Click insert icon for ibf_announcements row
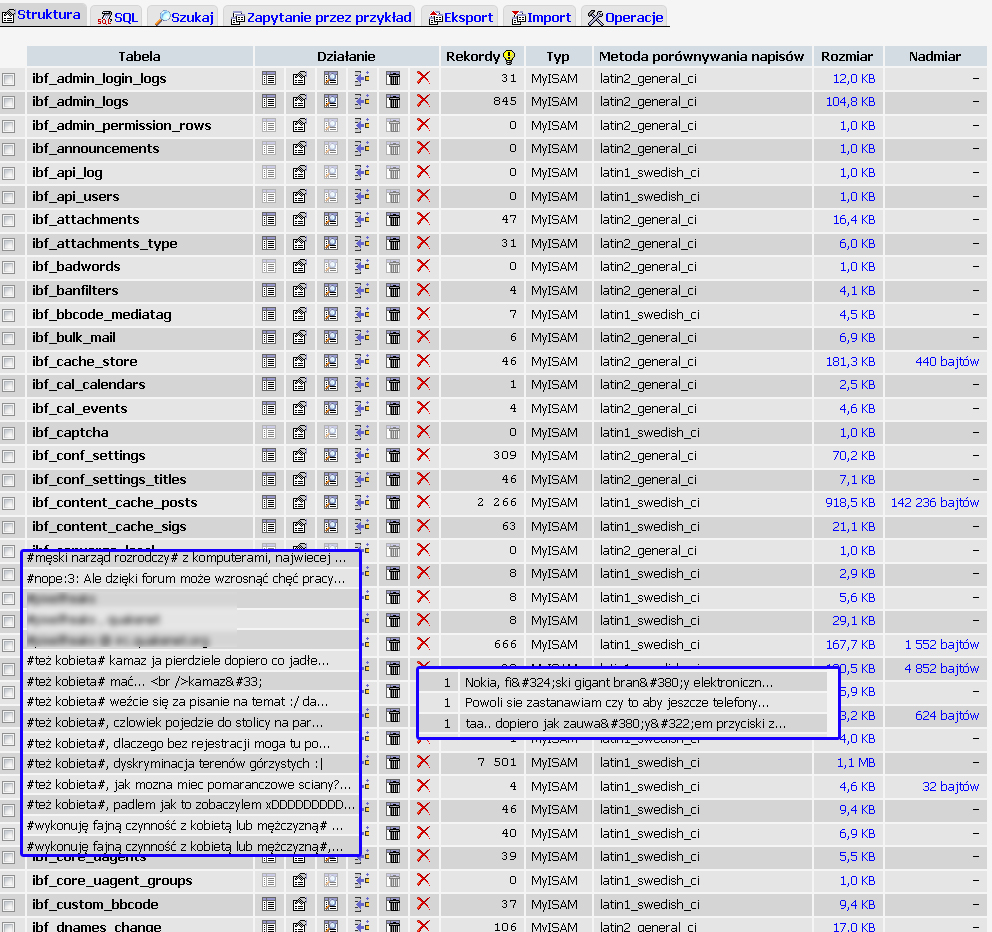 tap(362, 149)
